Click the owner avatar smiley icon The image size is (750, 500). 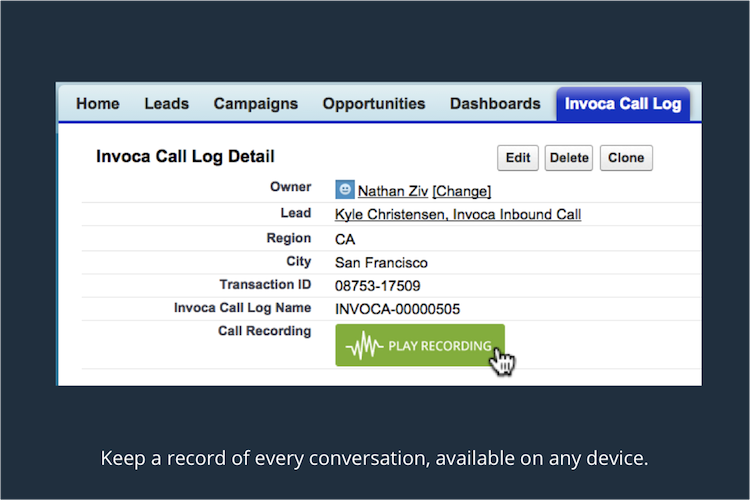tap(345, 189)
